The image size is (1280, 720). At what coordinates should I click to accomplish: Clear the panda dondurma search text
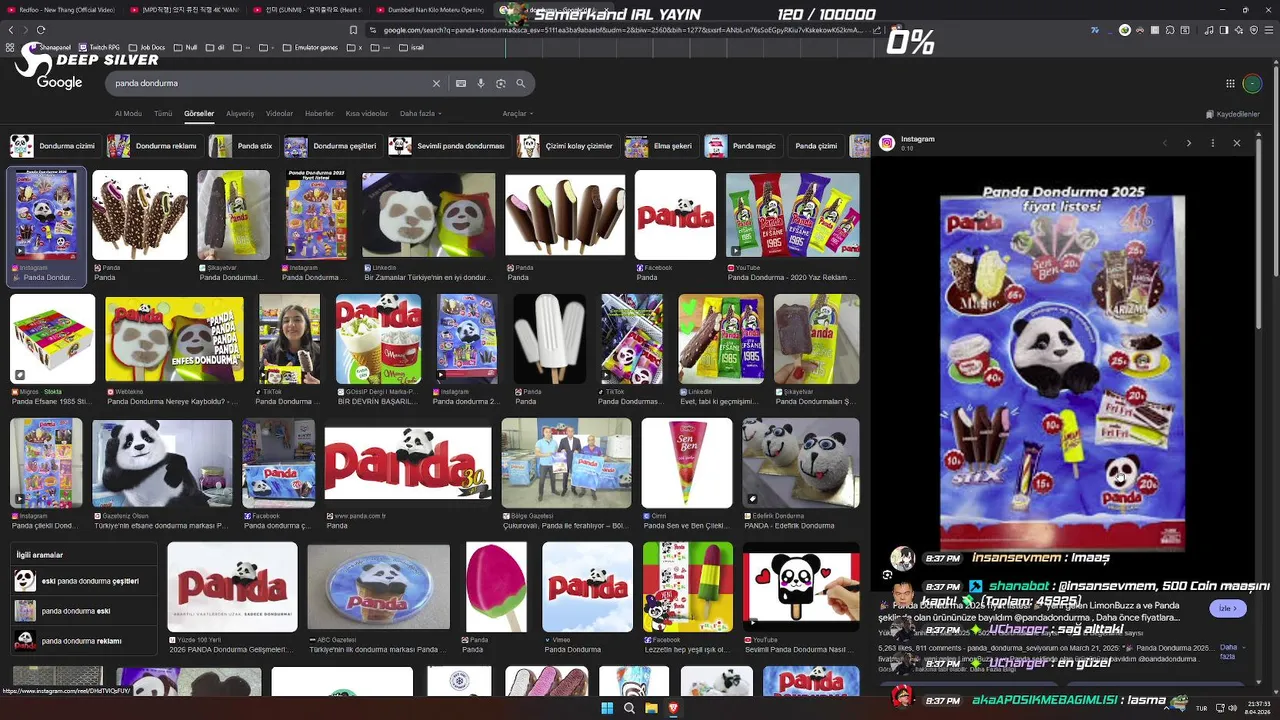tap(436, 84)
